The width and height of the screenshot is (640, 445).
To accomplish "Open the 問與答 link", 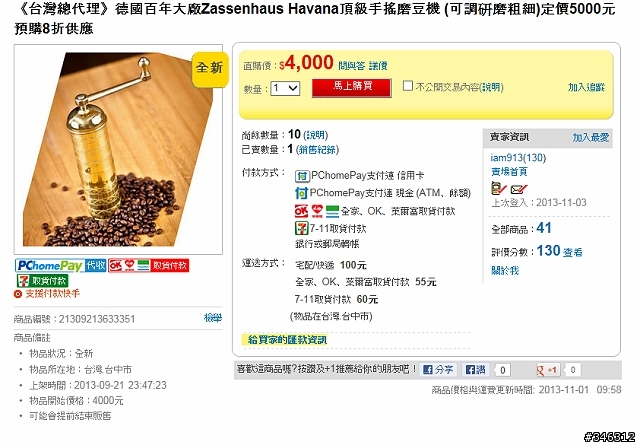I will click(x=351, y=66).
